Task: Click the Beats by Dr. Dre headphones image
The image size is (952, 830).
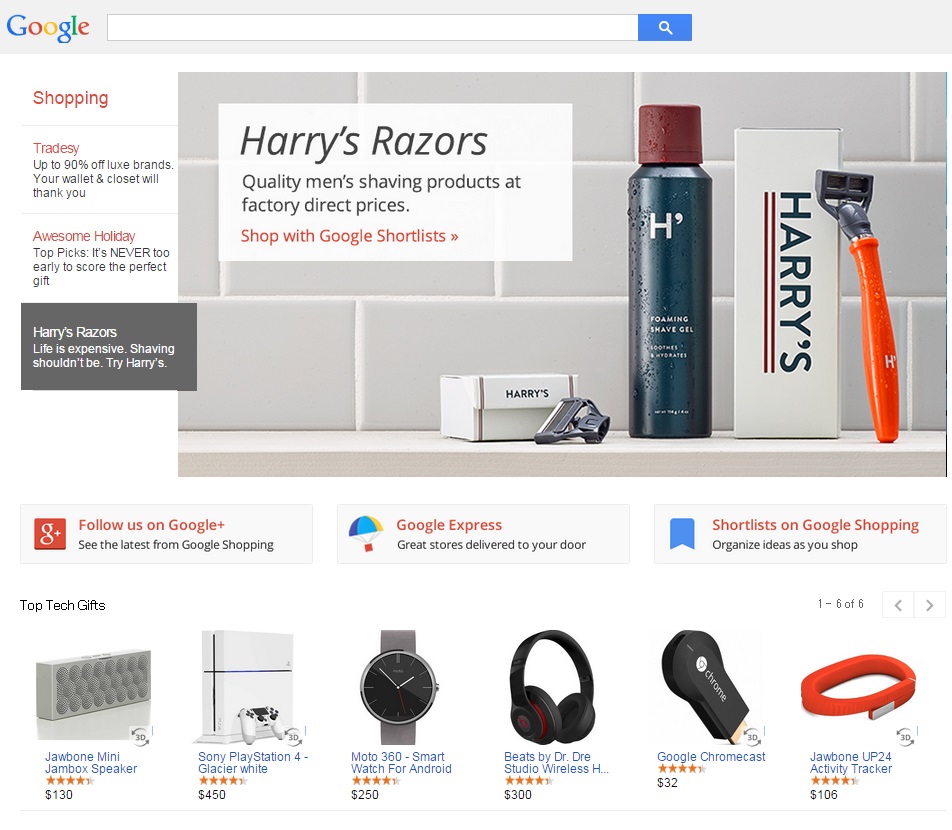Action: click(x=551, y=687)
